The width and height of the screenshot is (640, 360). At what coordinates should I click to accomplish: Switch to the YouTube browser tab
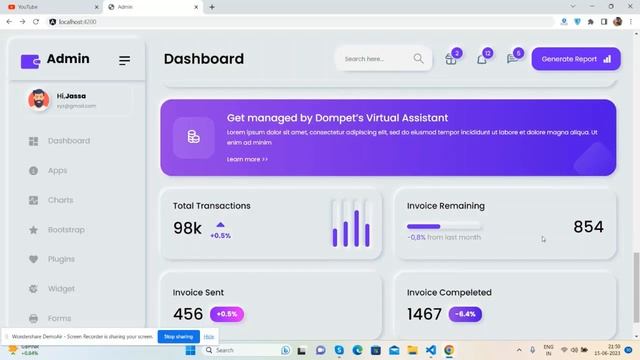[52, 7]
